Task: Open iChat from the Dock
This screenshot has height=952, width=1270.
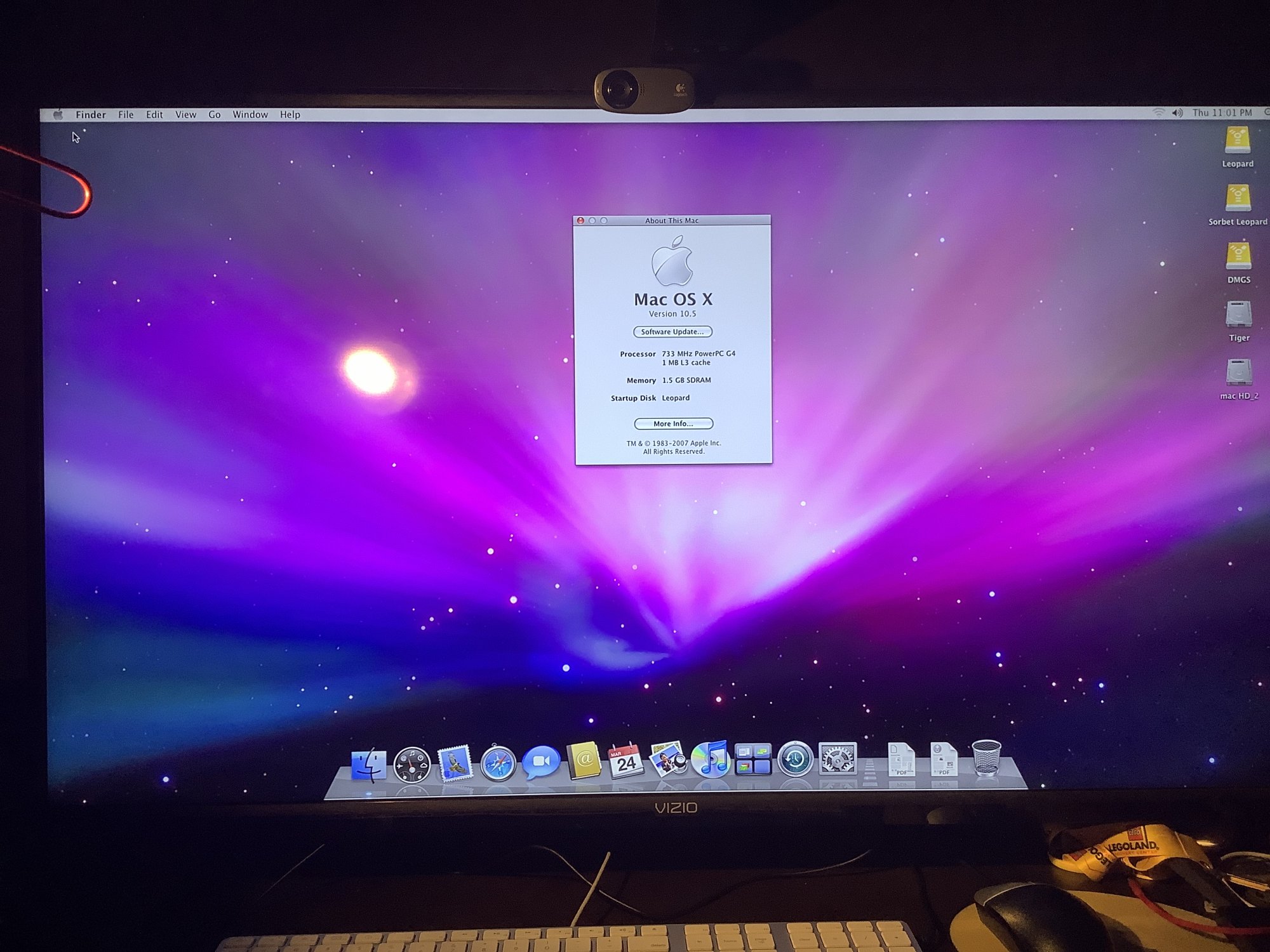Action: (540, 762)
